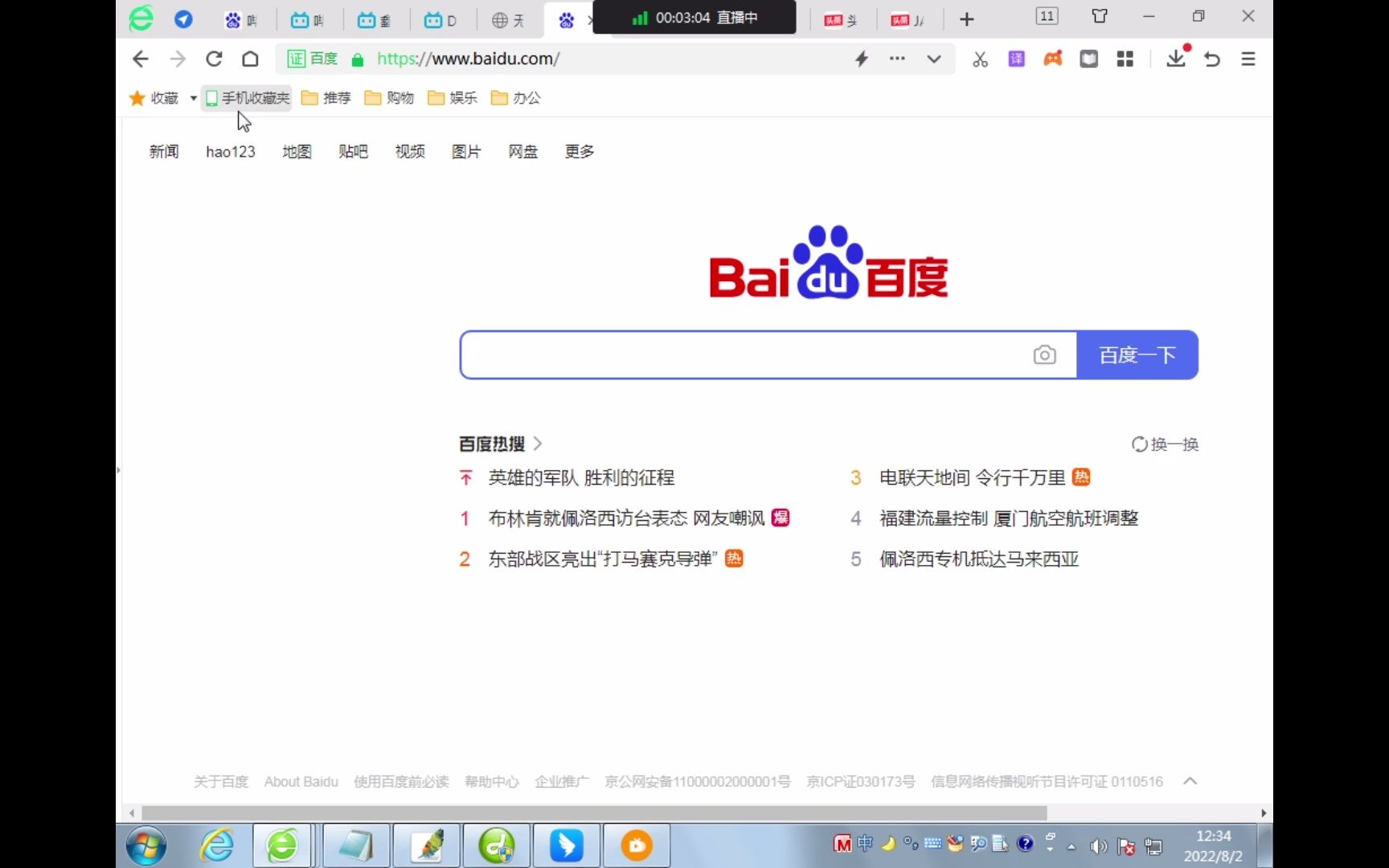Image resolution: width=1389 pixels, height=868 pixels.
Task: Open the browser hamburger main menu
Action: pos(1248,59)
